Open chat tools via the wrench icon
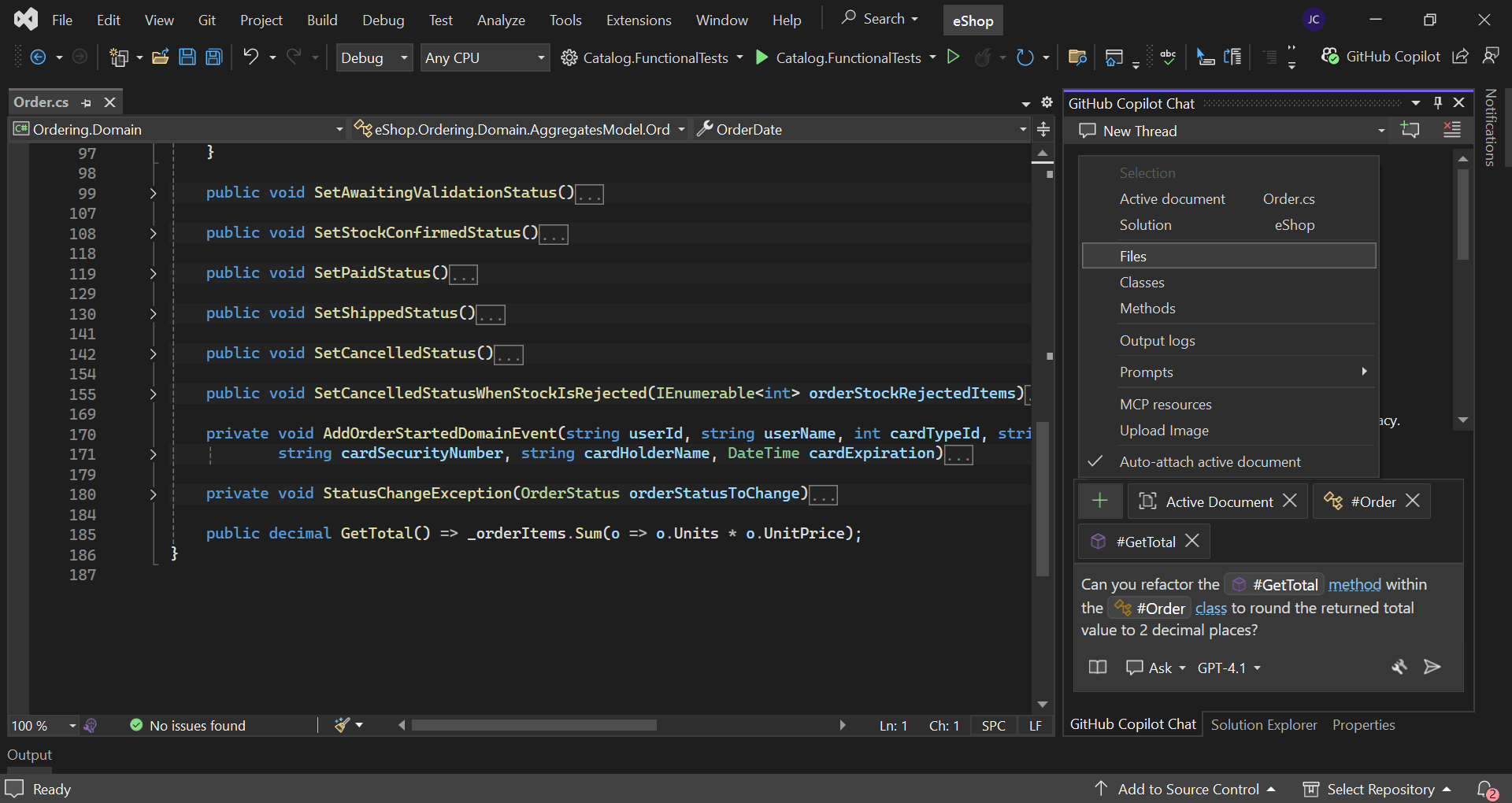 pyautogui.click(x=1400, y=668)
